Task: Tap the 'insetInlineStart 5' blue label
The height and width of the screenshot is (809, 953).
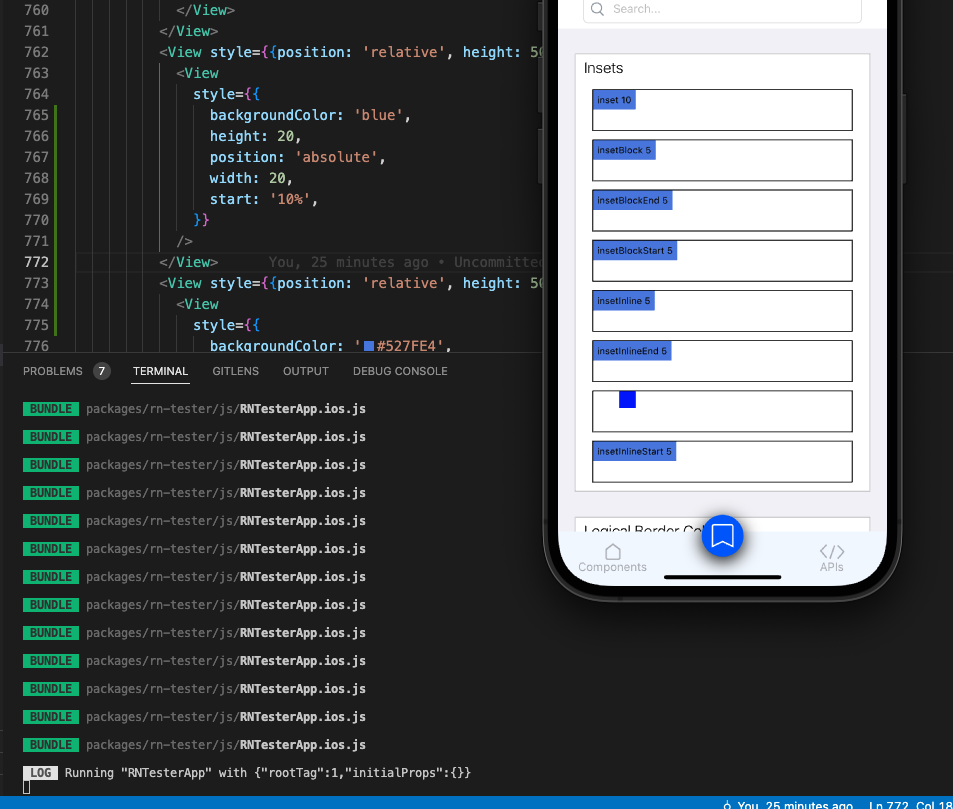Action: click(634, 451)
